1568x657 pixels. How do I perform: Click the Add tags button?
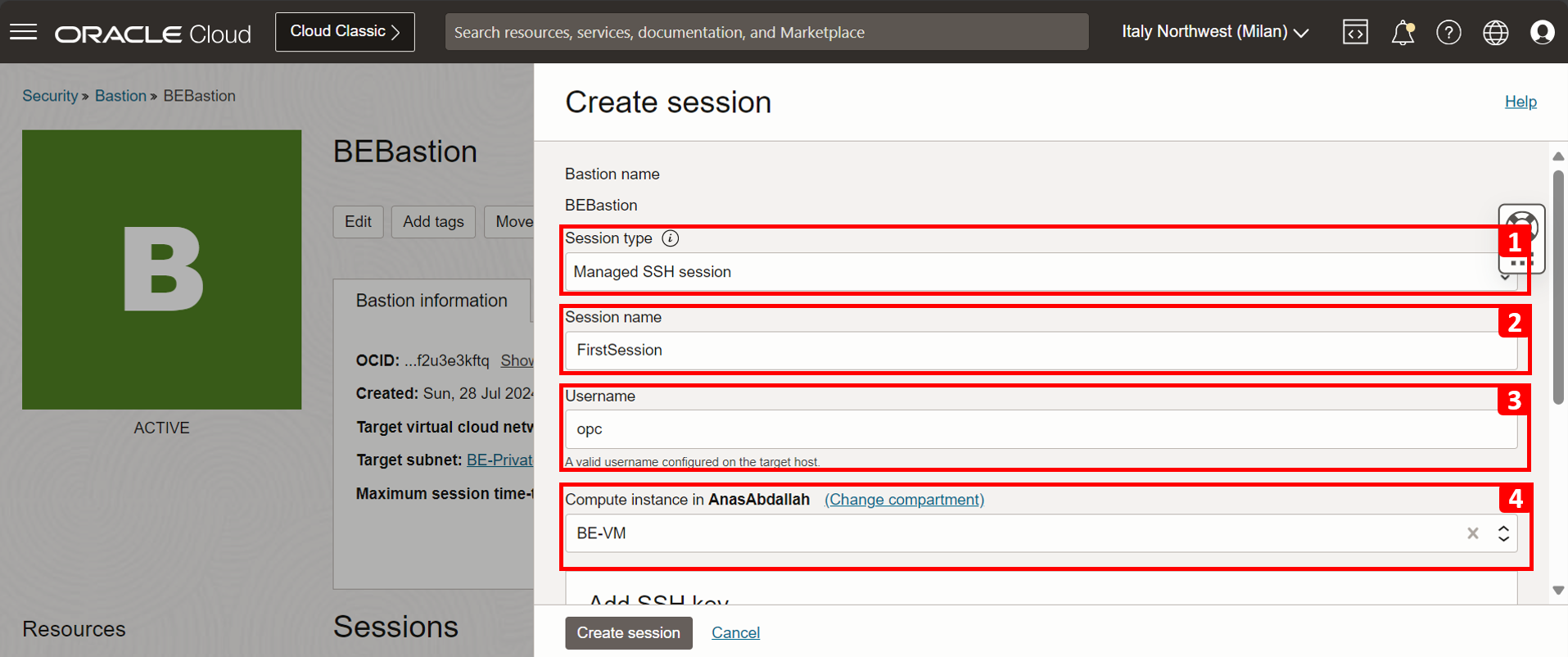pyautogui.click(x=433, y=222)
